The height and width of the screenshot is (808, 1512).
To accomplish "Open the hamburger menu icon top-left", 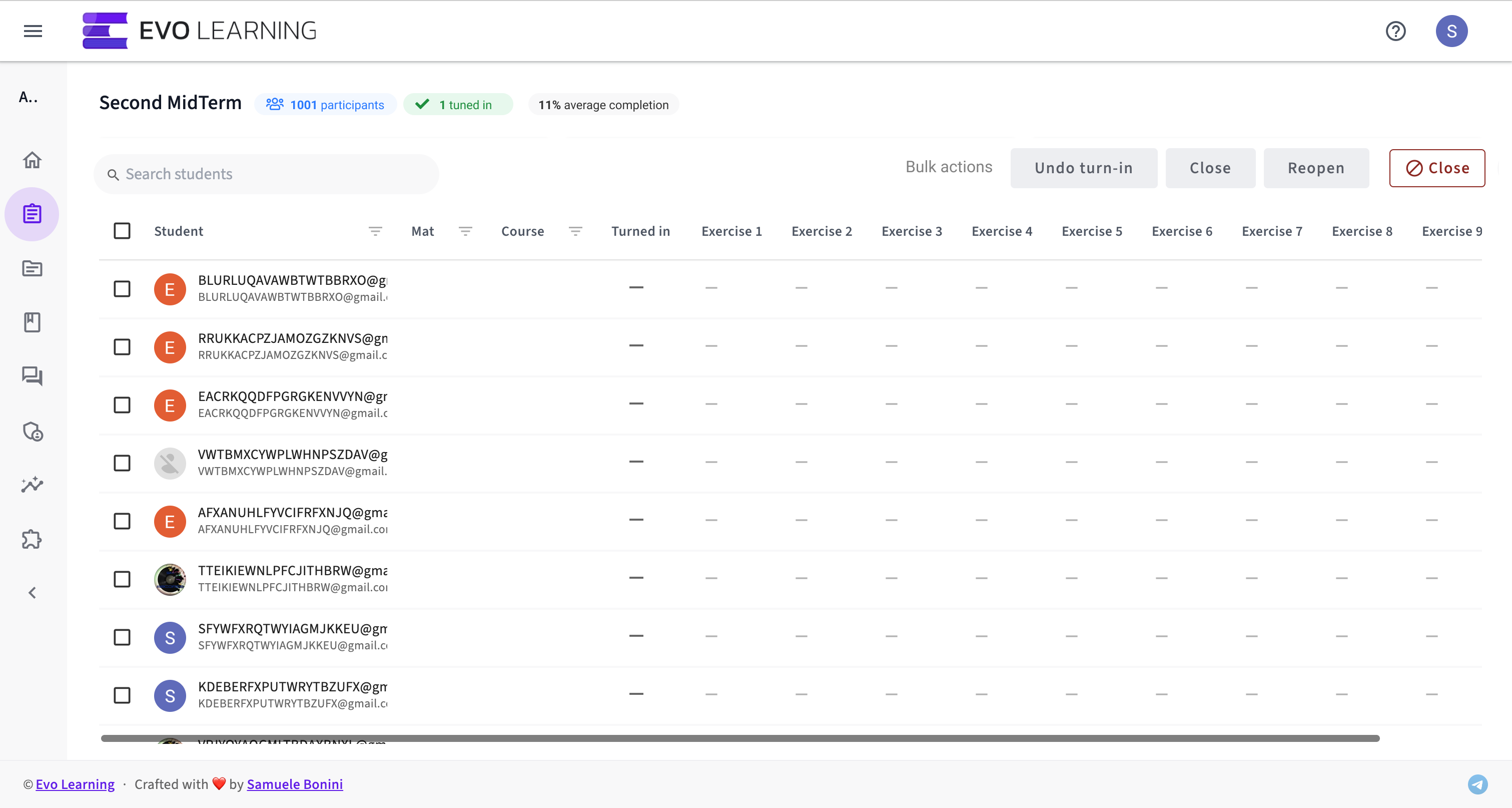I will pyautogui.click(x=33, y=30).
